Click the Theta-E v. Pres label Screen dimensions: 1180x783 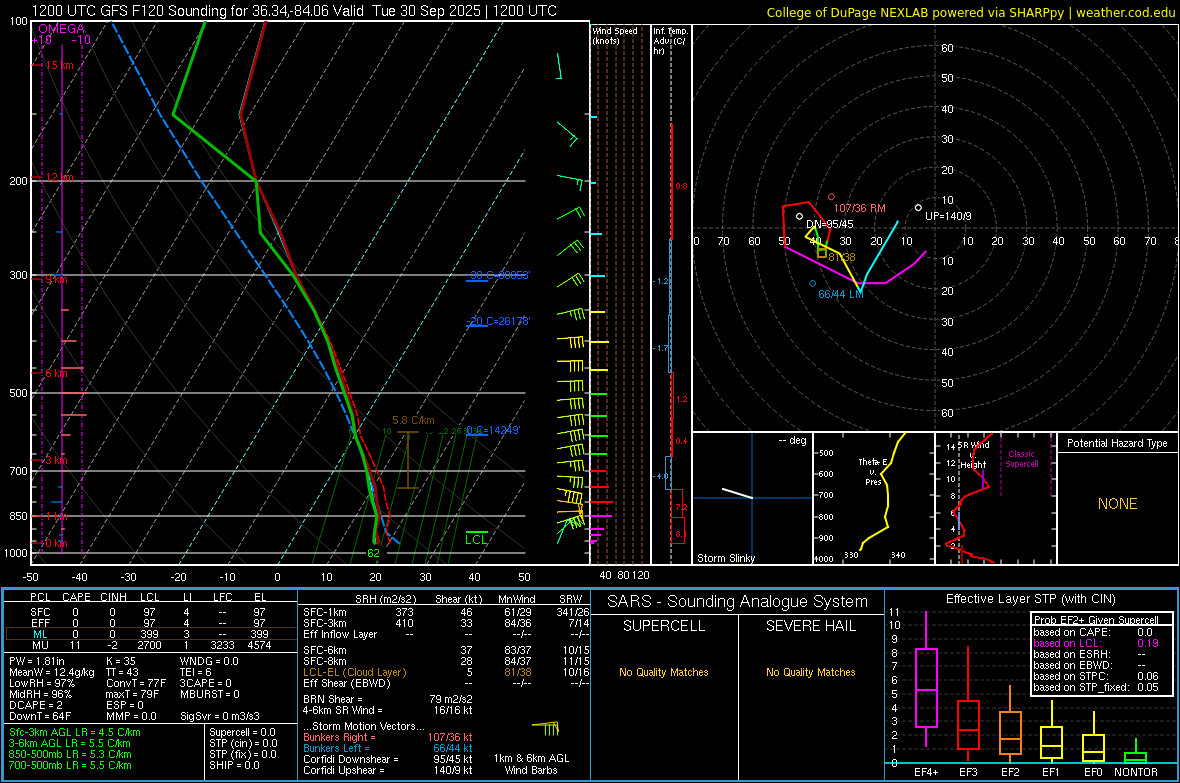coord(873,472)
